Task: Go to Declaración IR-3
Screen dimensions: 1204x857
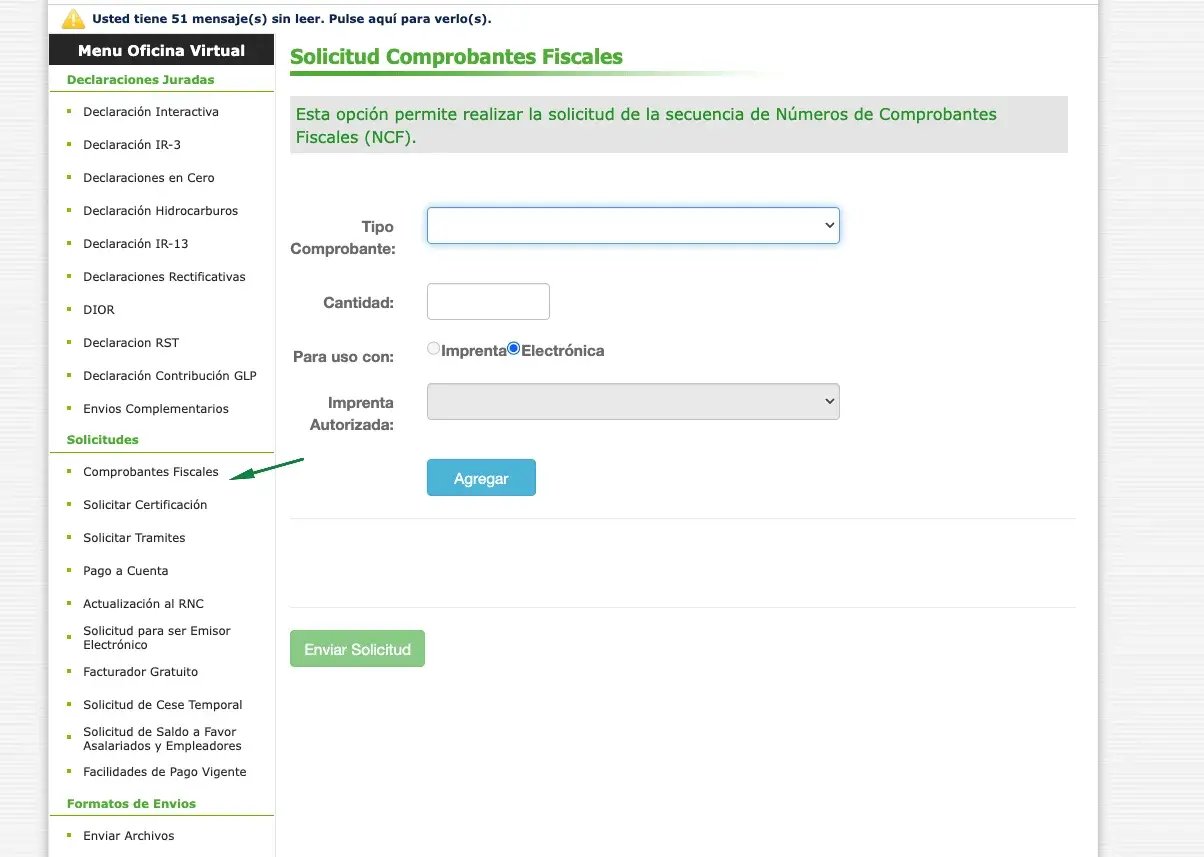Action: [x=132, y=145]
